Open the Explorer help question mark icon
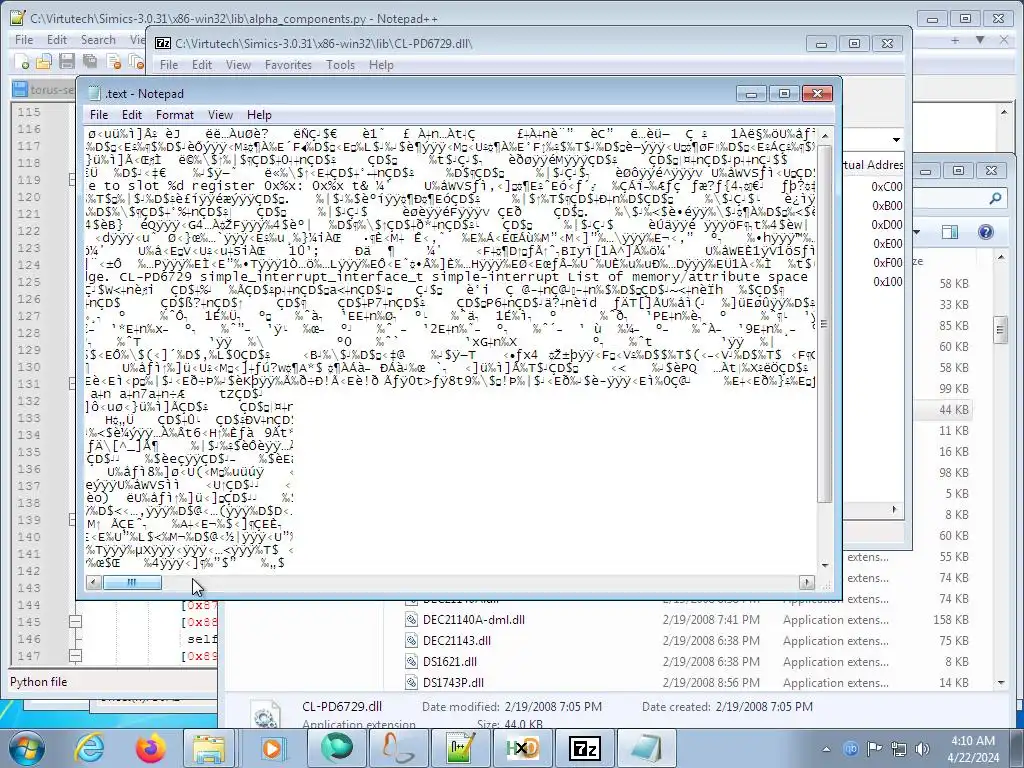The image size is (1024, 768). coord(986,232)
